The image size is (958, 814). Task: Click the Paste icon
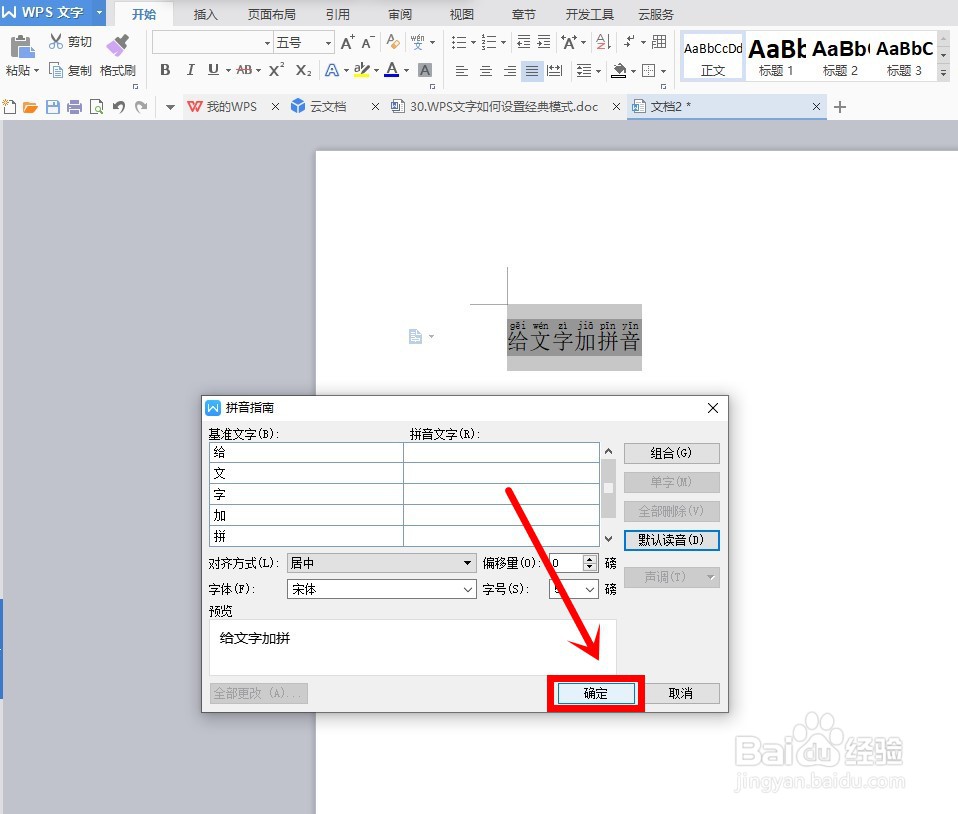pyautogui.click(x=21, y=48)
